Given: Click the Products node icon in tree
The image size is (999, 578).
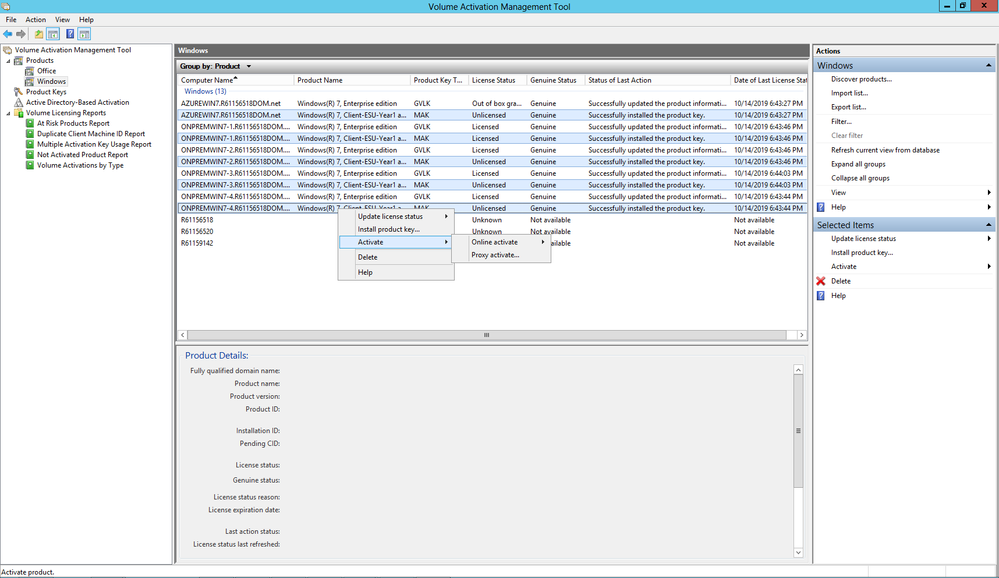Looking at the screenshot, I should click(x=18, y=61).
